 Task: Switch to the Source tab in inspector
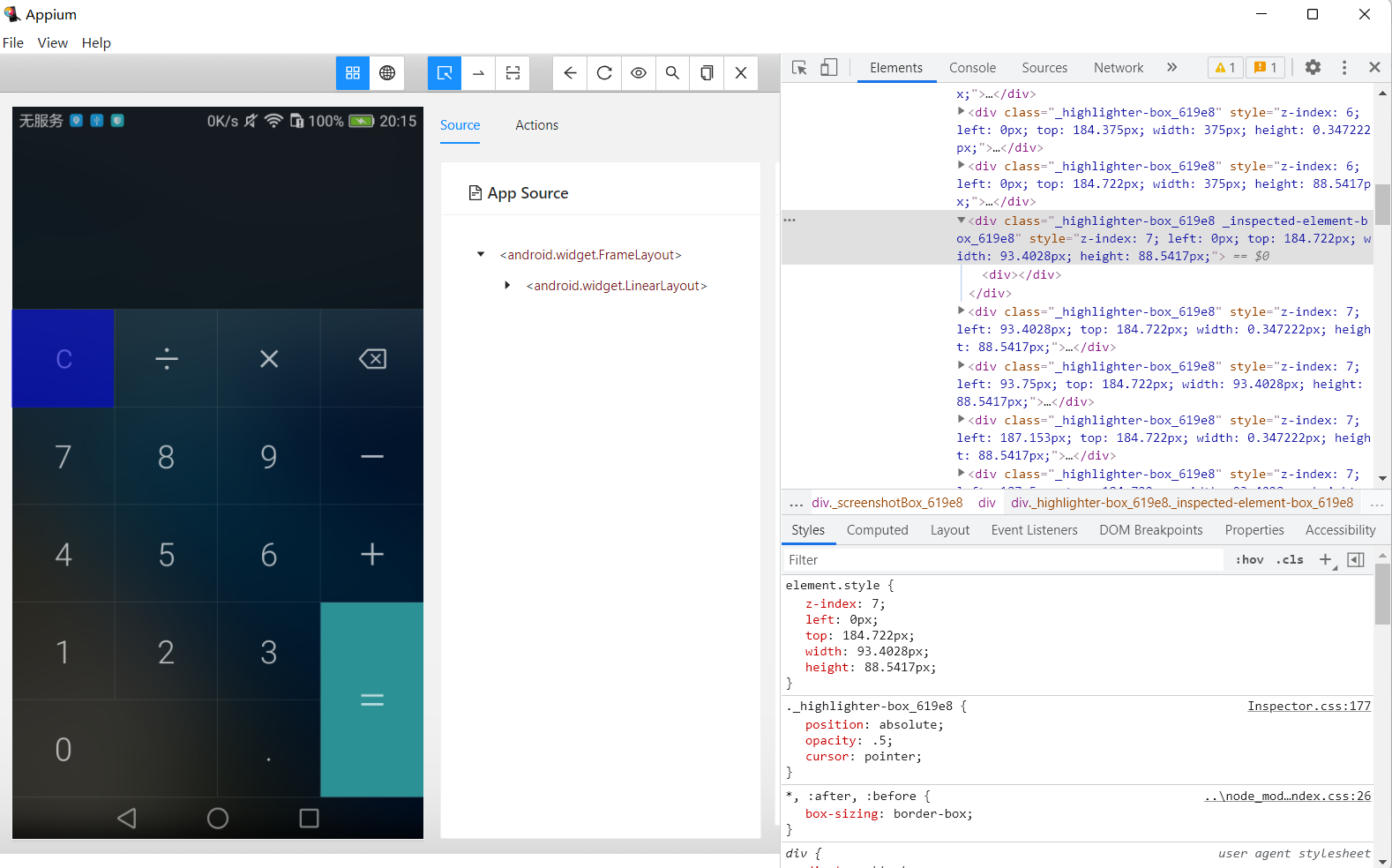pyautogui.click(x=460, y=125)
